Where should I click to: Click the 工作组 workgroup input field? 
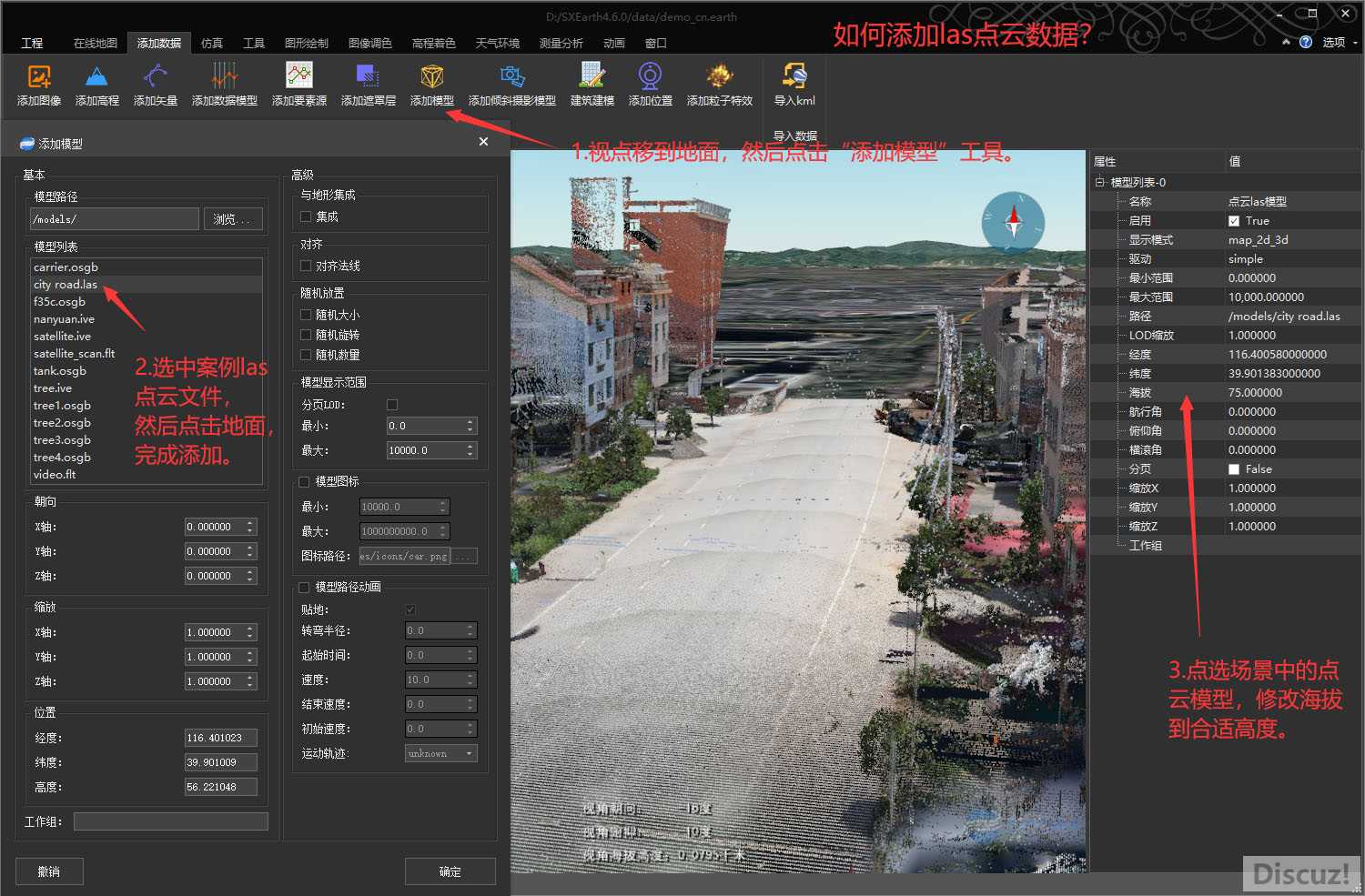tap(171, 821)
